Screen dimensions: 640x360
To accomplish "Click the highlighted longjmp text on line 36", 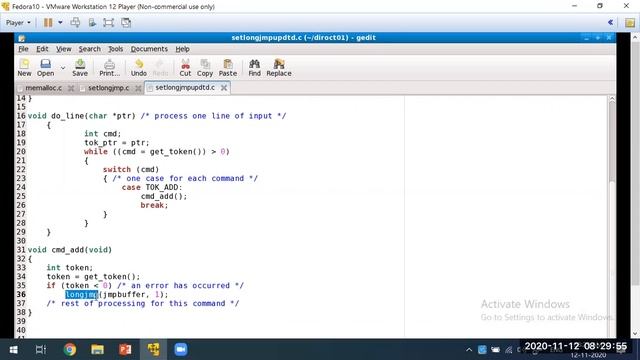I will 81,294.
